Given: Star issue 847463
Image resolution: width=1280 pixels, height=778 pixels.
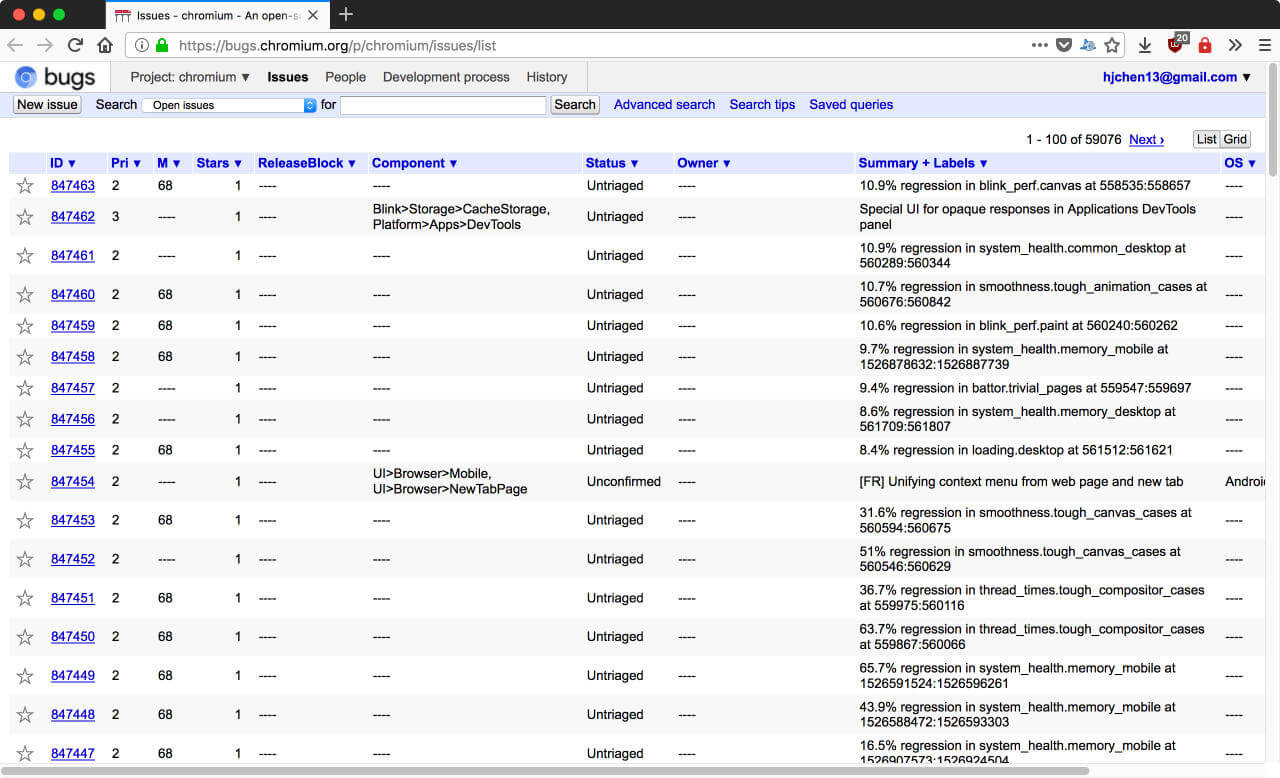Looking at the screenshot, I should tap(24, 186).
